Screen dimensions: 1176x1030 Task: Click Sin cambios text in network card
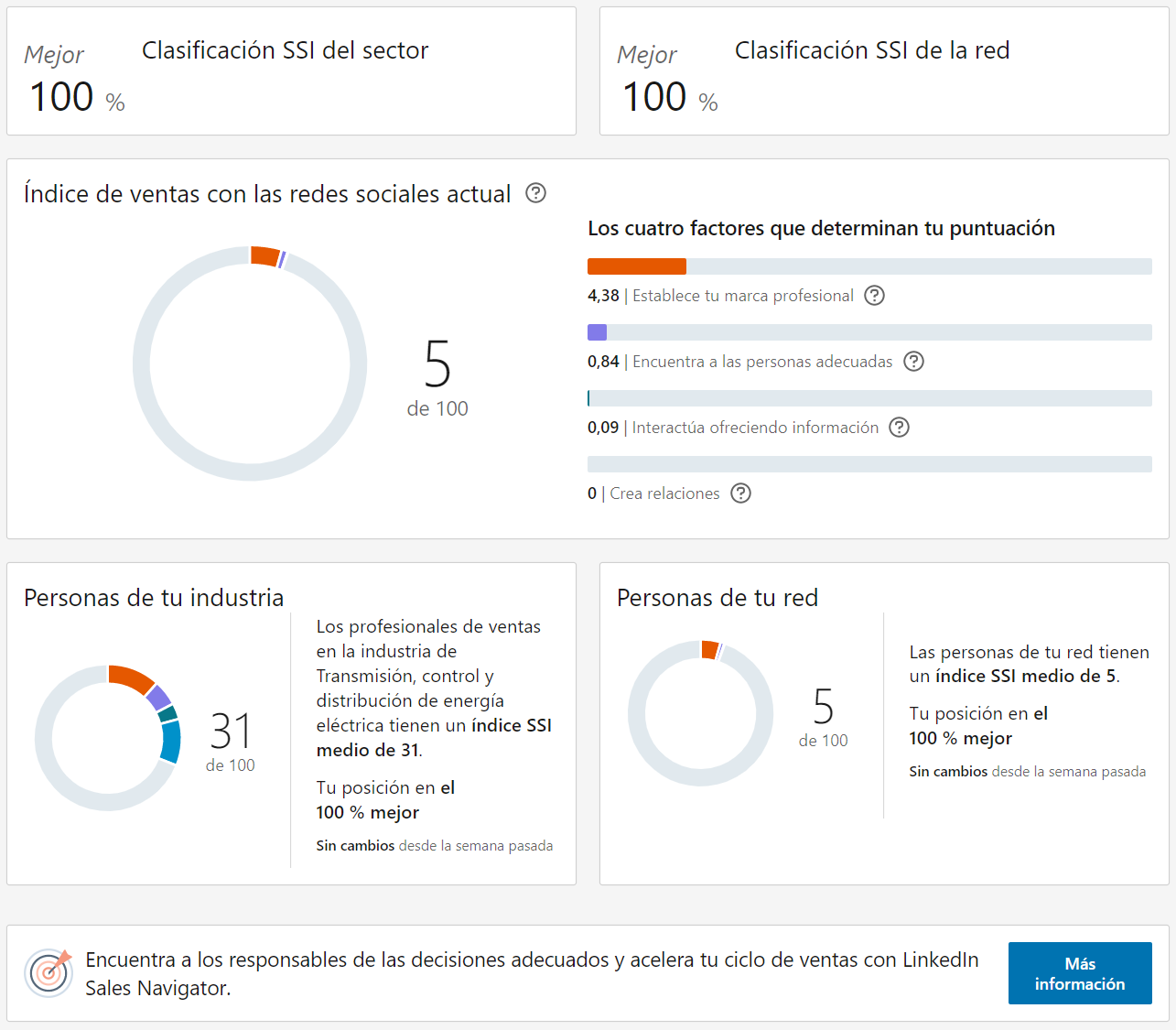[948, 772]
